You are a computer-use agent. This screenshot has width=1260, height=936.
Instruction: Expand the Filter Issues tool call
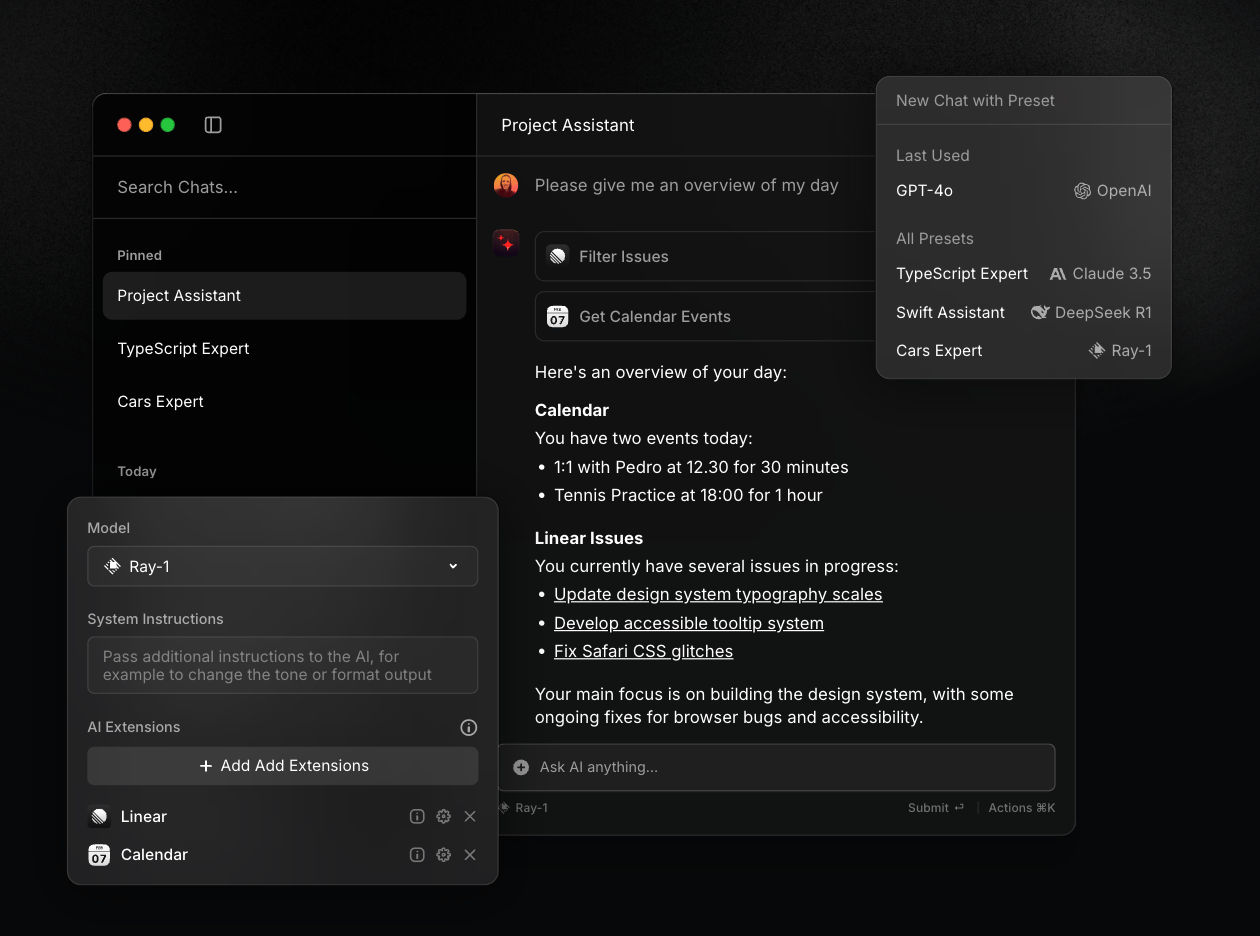click(705, 256)
